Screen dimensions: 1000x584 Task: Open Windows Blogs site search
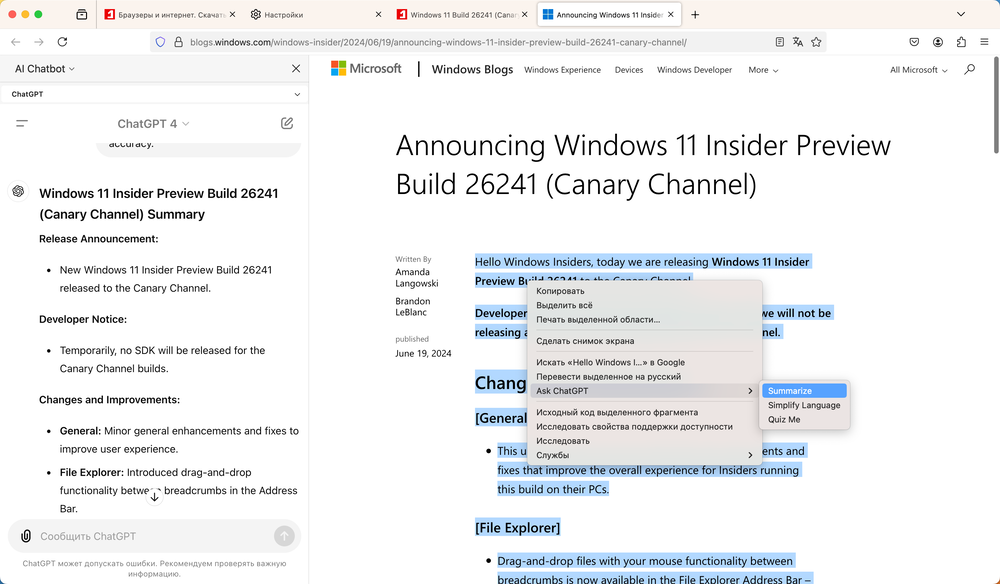pyautogui.click(x=969, y=69)
